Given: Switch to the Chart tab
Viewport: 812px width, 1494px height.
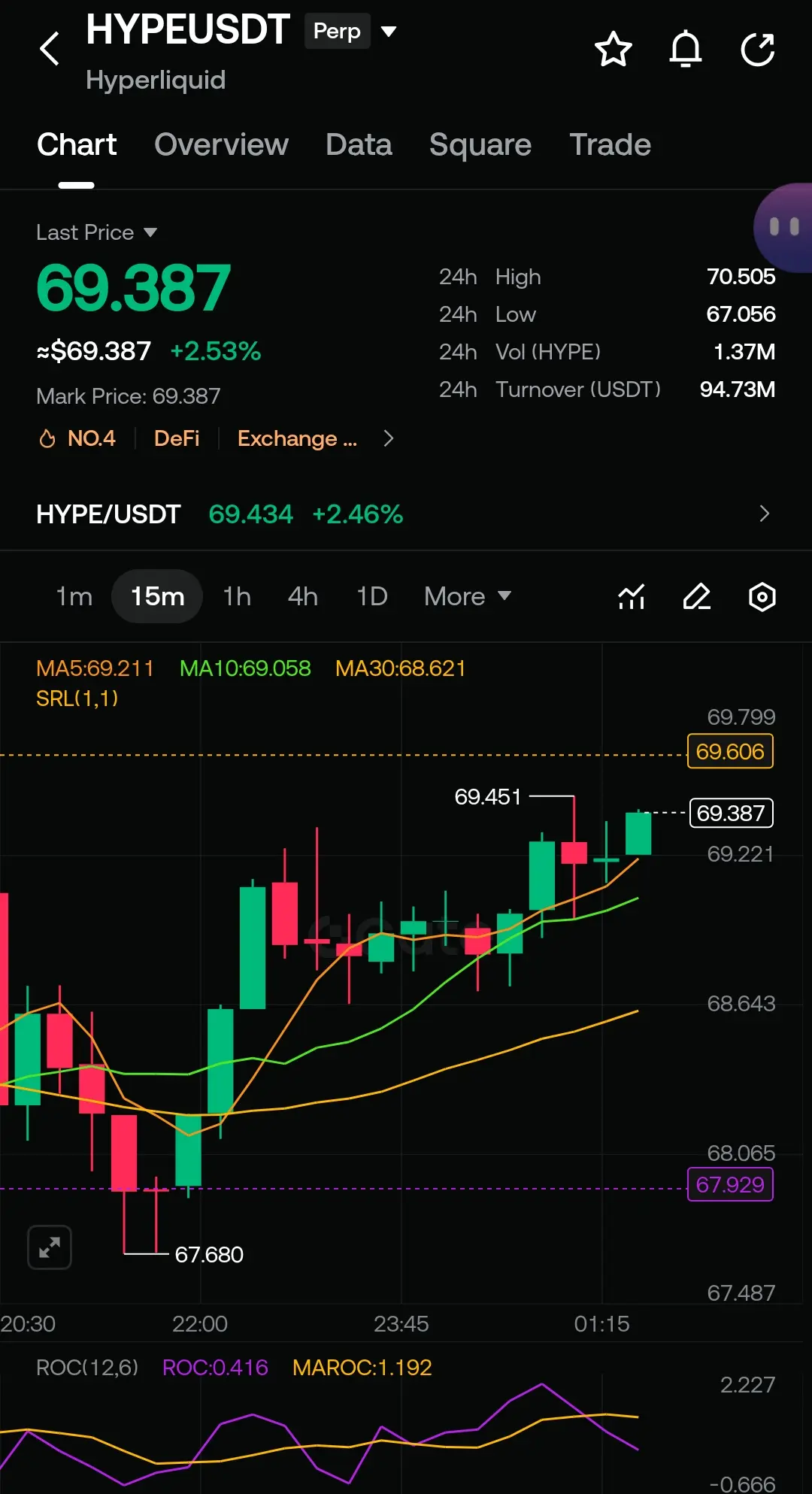Looking at the screenshot, I should pos(77,144).
